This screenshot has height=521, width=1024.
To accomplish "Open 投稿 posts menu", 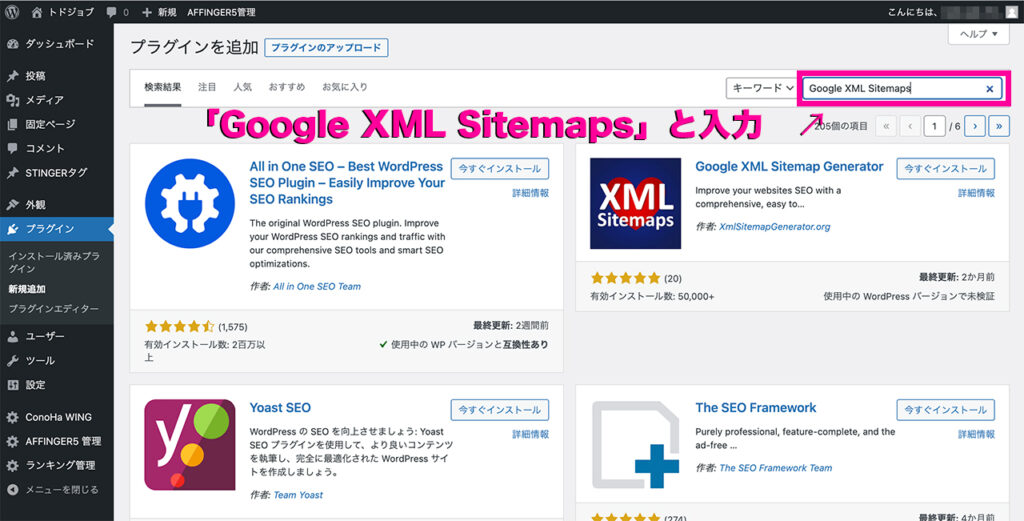I will (57, 76).
